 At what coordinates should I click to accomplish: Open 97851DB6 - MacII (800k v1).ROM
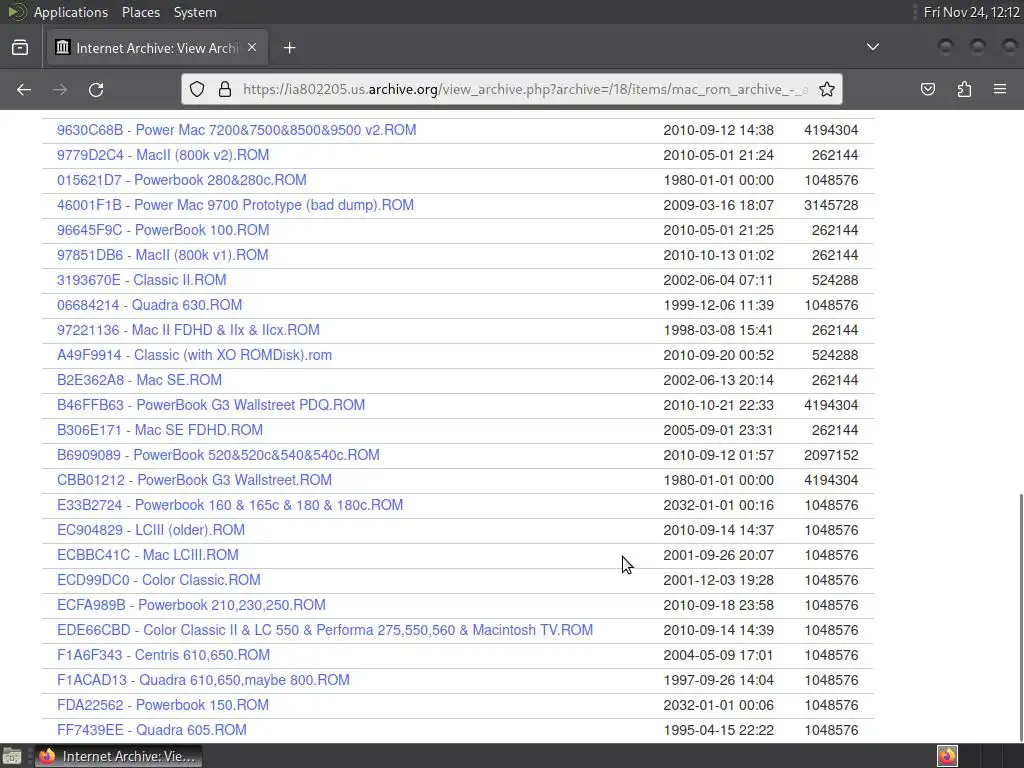click(x=163, y=255)
